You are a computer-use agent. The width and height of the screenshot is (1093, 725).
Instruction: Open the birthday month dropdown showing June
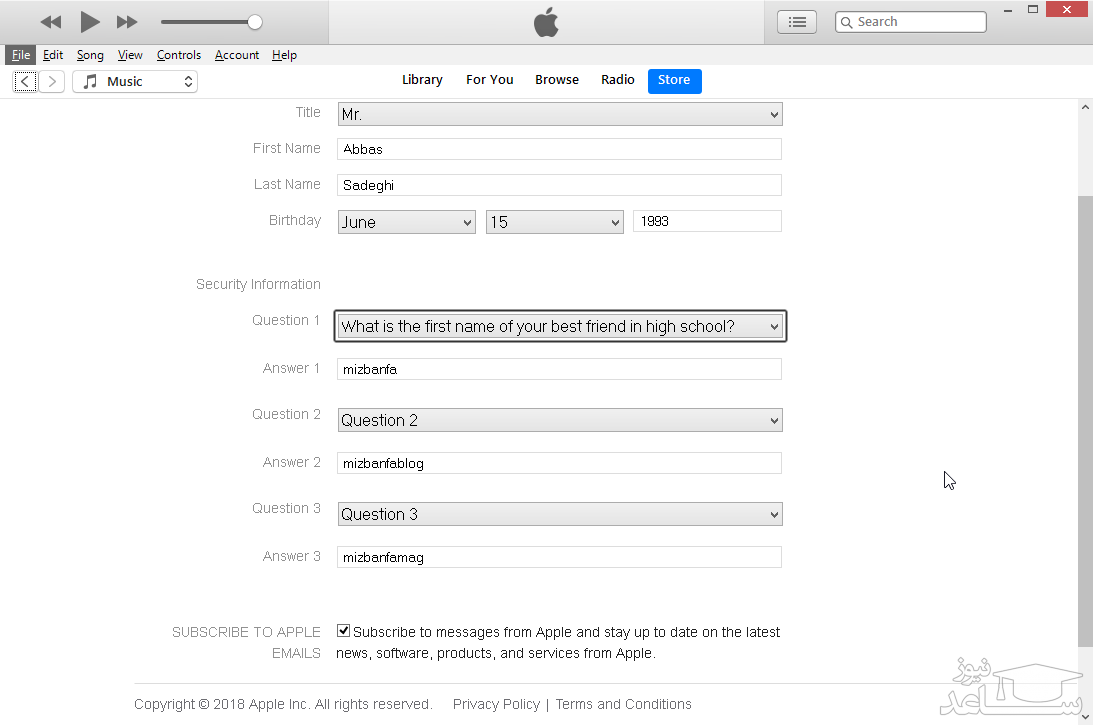click(x=406, y=222)
